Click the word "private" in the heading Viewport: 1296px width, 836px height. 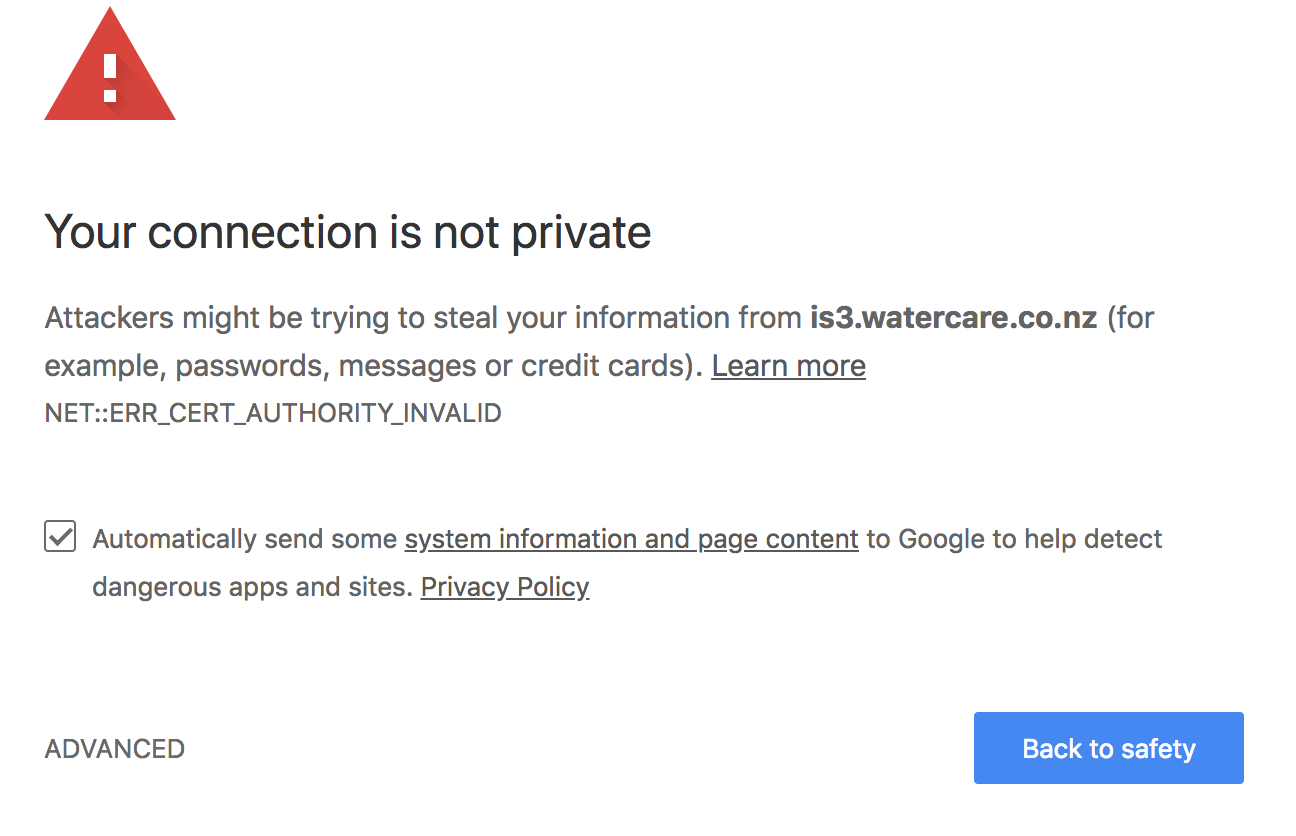pos(581,232)
